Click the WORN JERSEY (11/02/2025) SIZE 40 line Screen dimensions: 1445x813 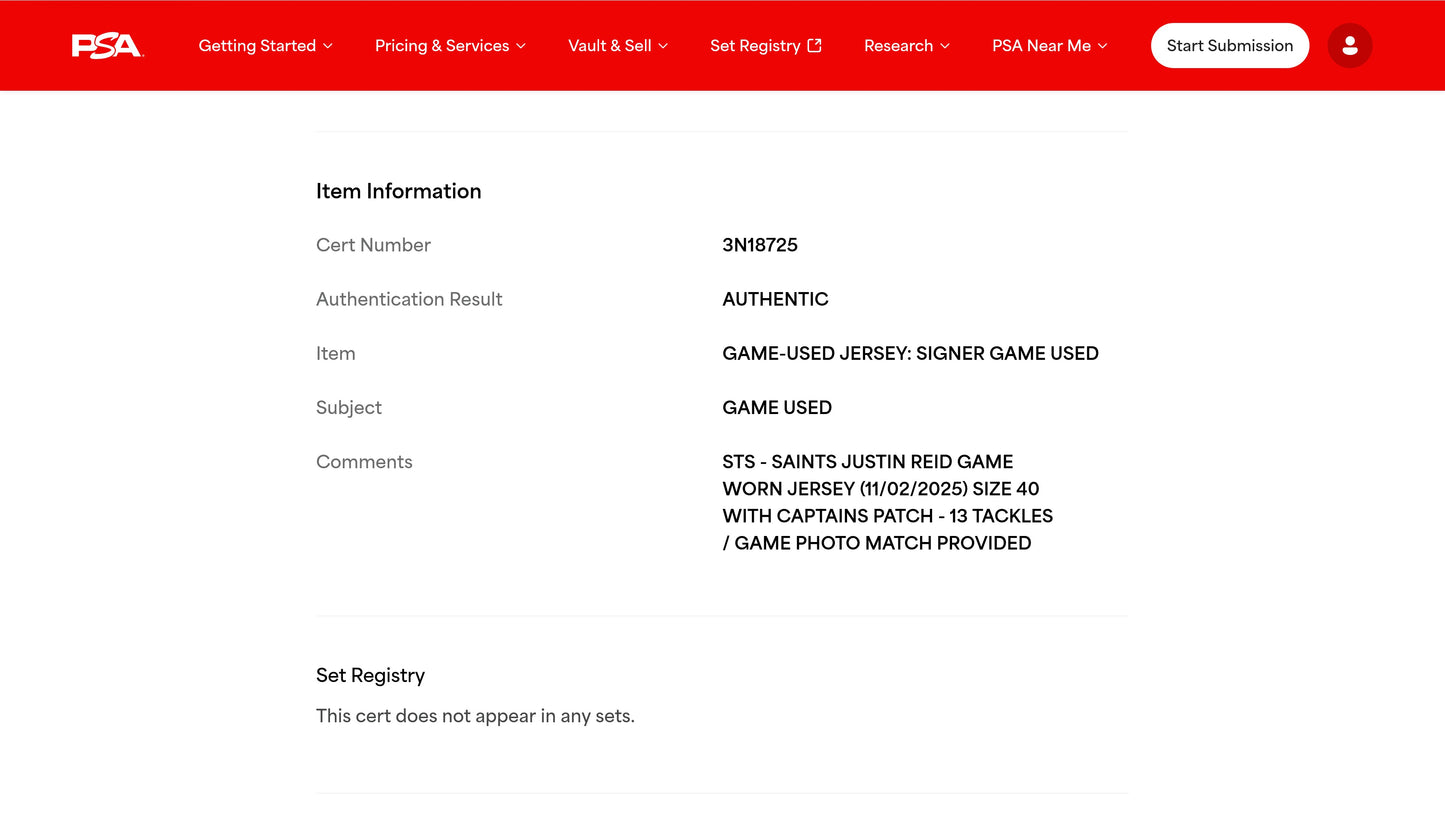(x=881, y=489)
